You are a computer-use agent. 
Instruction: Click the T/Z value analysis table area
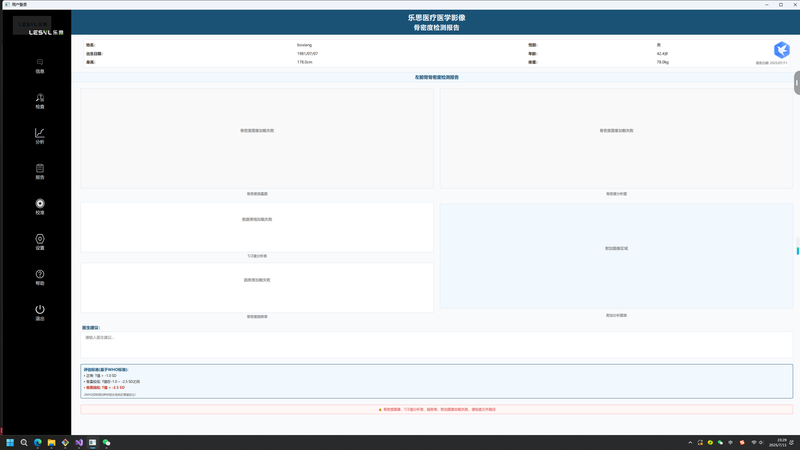pos(257,227)
